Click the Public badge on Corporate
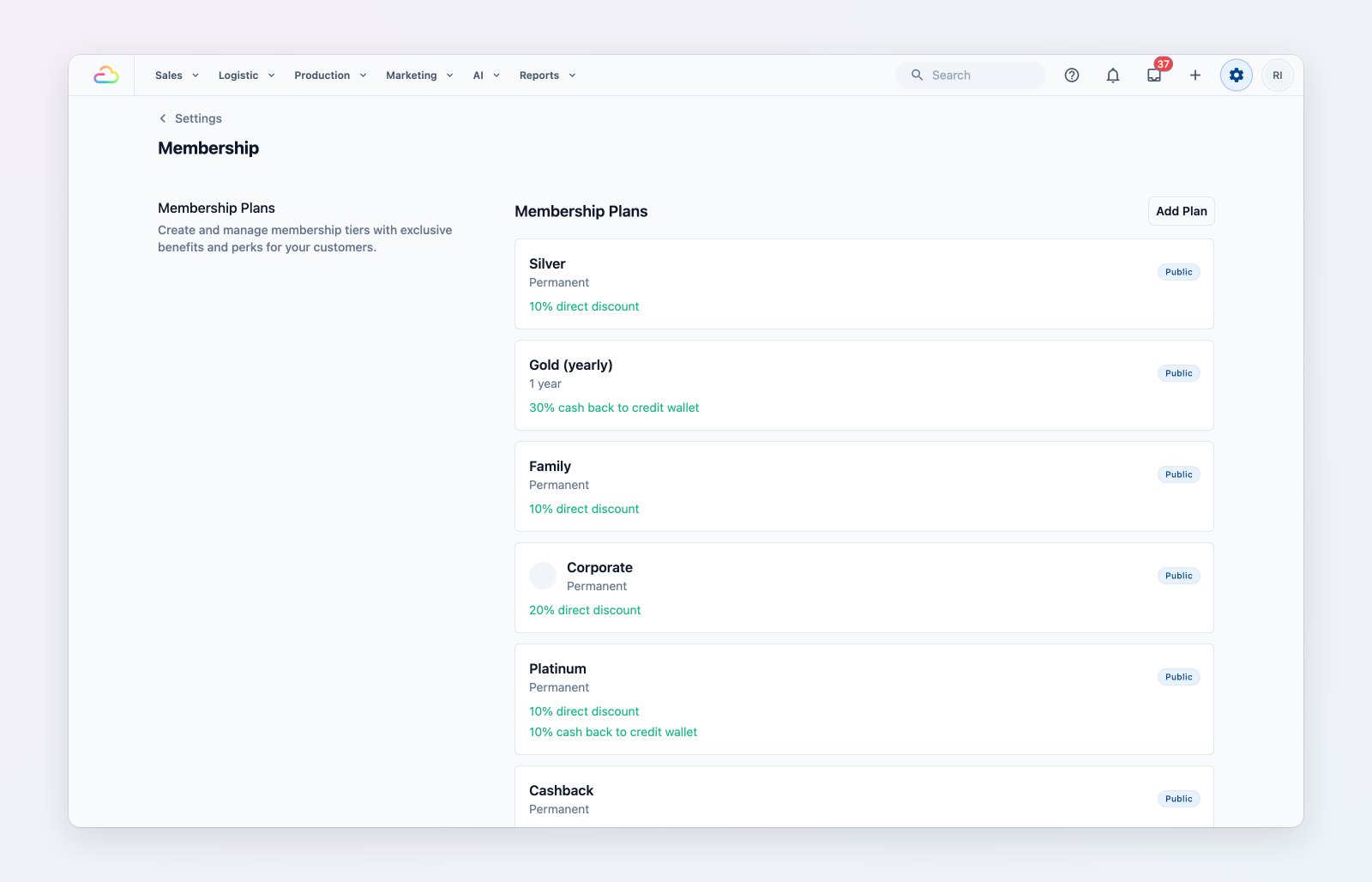The width and height of the screenshot is (1372, 882). (x=1178, y=576)
